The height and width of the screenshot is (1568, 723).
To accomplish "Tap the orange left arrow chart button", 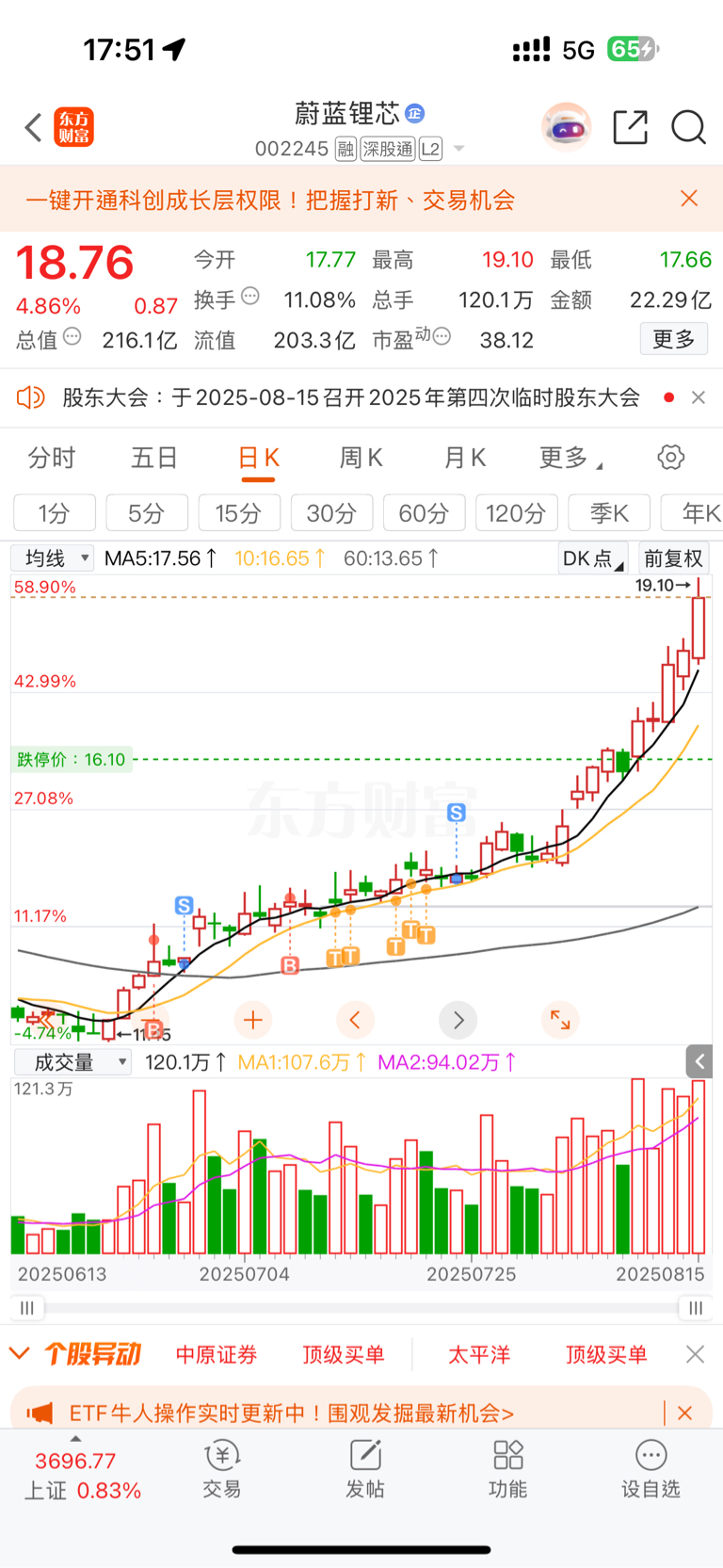I will coord(355,1020).
